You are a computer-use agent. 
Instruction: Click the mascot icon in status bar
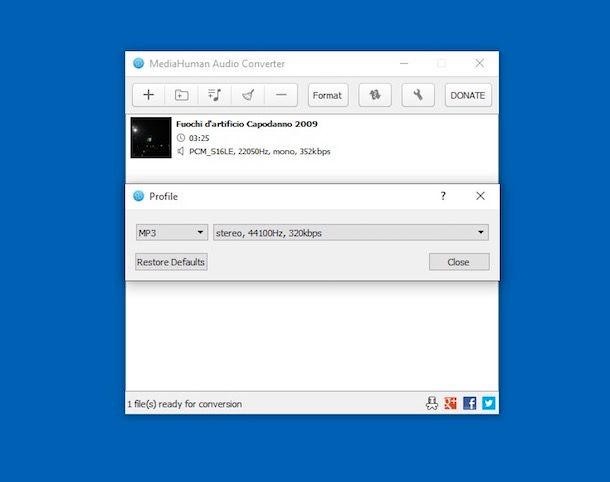[x=432, y=403]
